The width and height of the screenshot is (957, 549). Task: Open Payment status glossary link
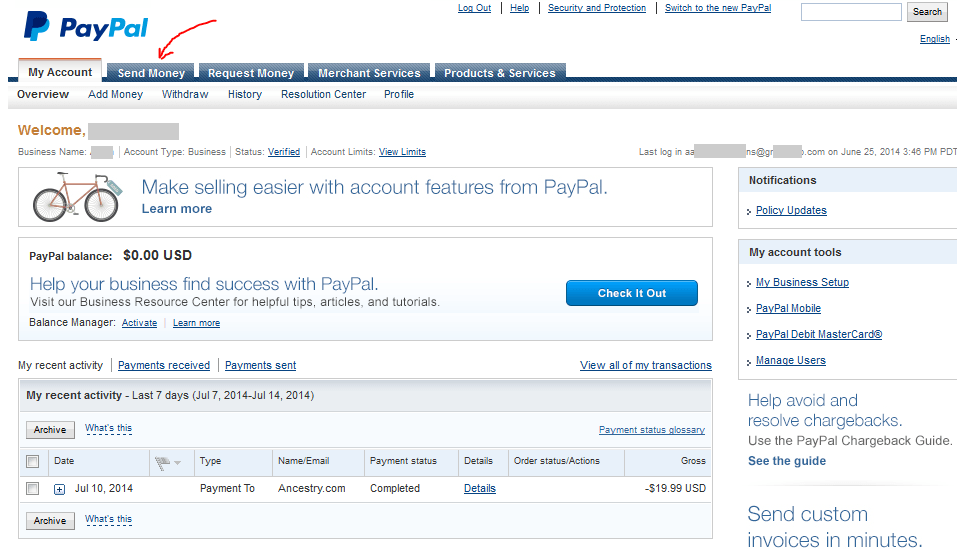pyautogui.click(x=652, y=430)
